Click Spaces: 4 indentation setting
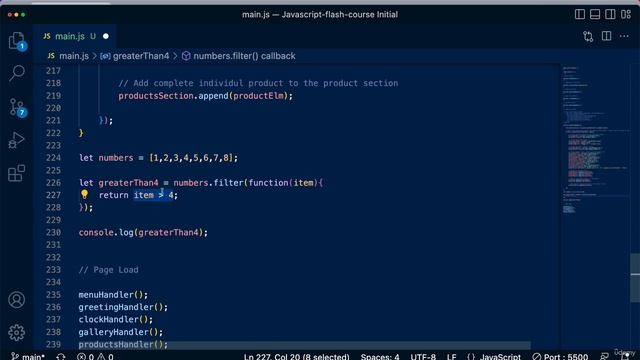The width and height of the screenshot is (640, 360). tap(380, 356)
